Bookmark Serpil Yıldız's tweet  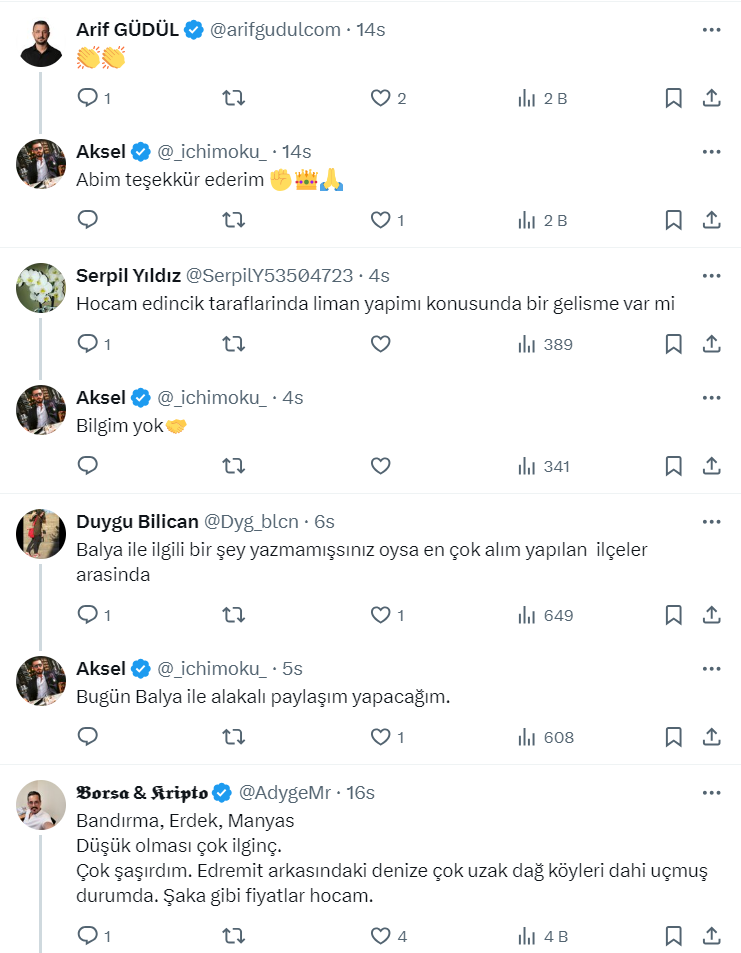674,344
